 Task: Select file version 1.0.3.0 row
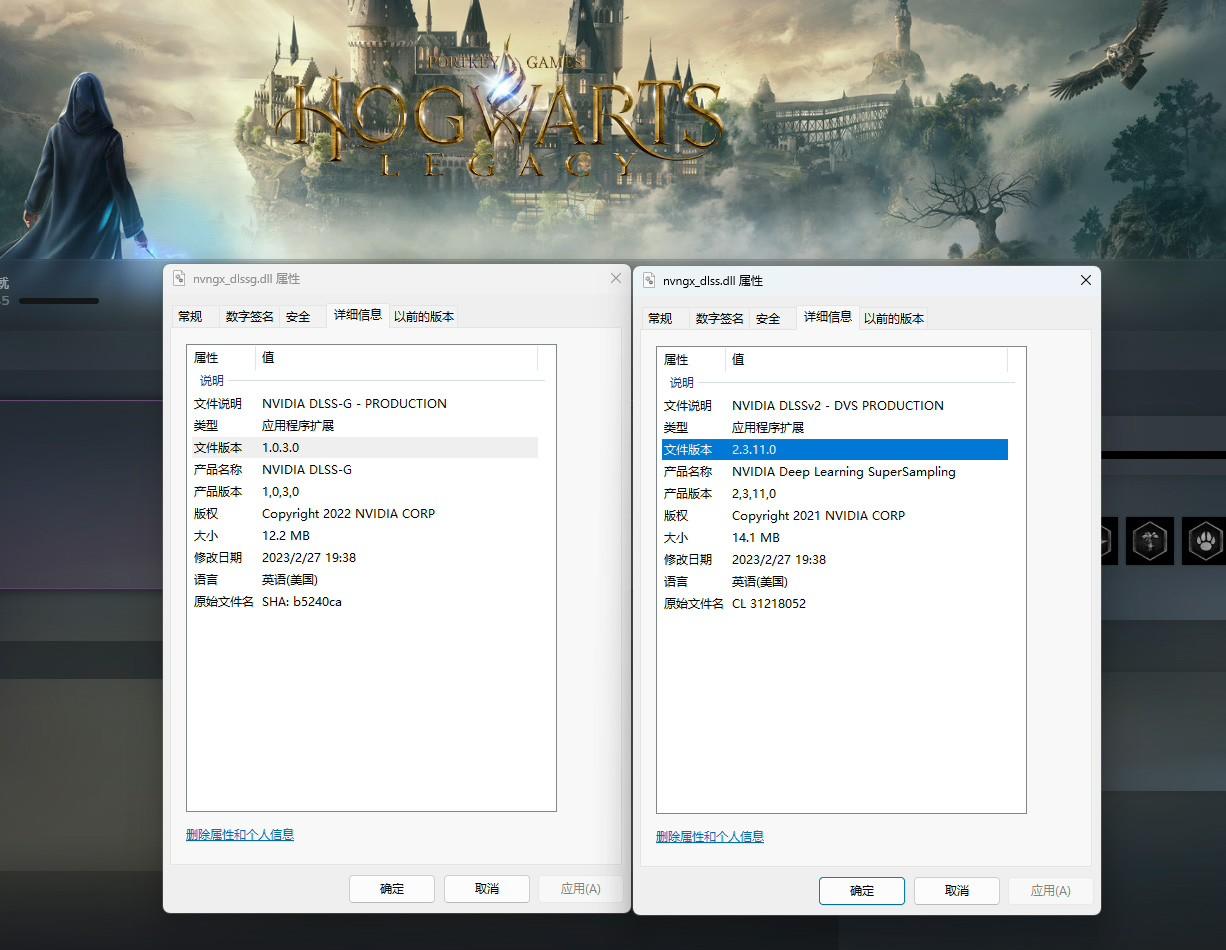click(x=365, y=447)
